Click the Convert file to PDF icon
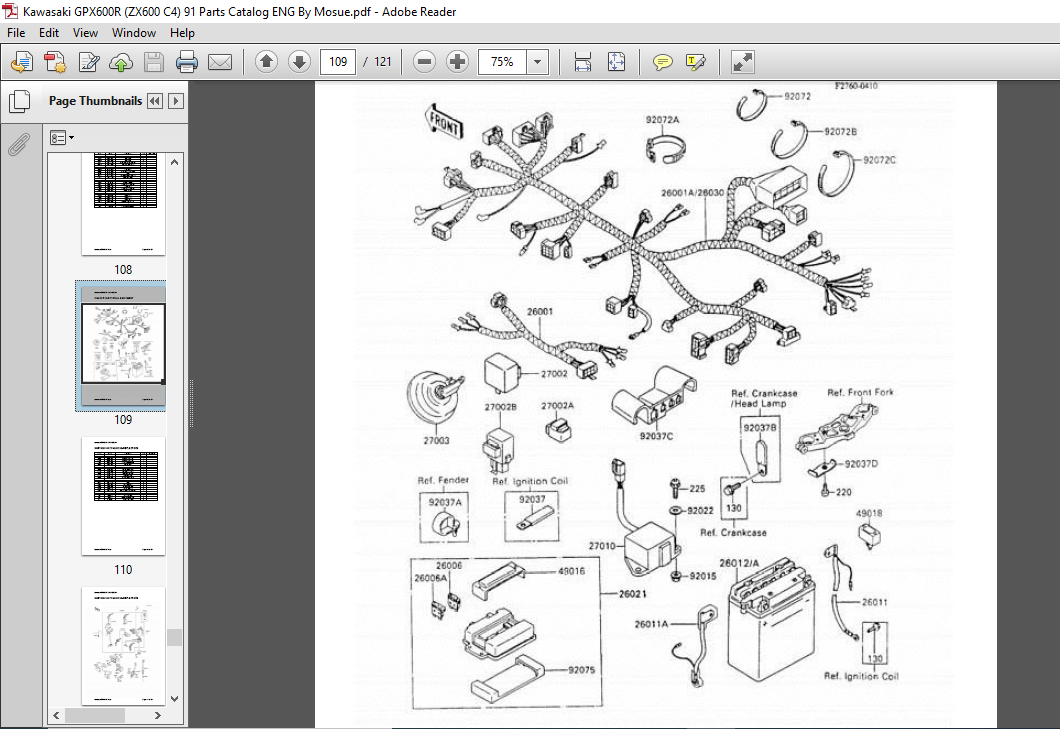 (x=55, y=62)
